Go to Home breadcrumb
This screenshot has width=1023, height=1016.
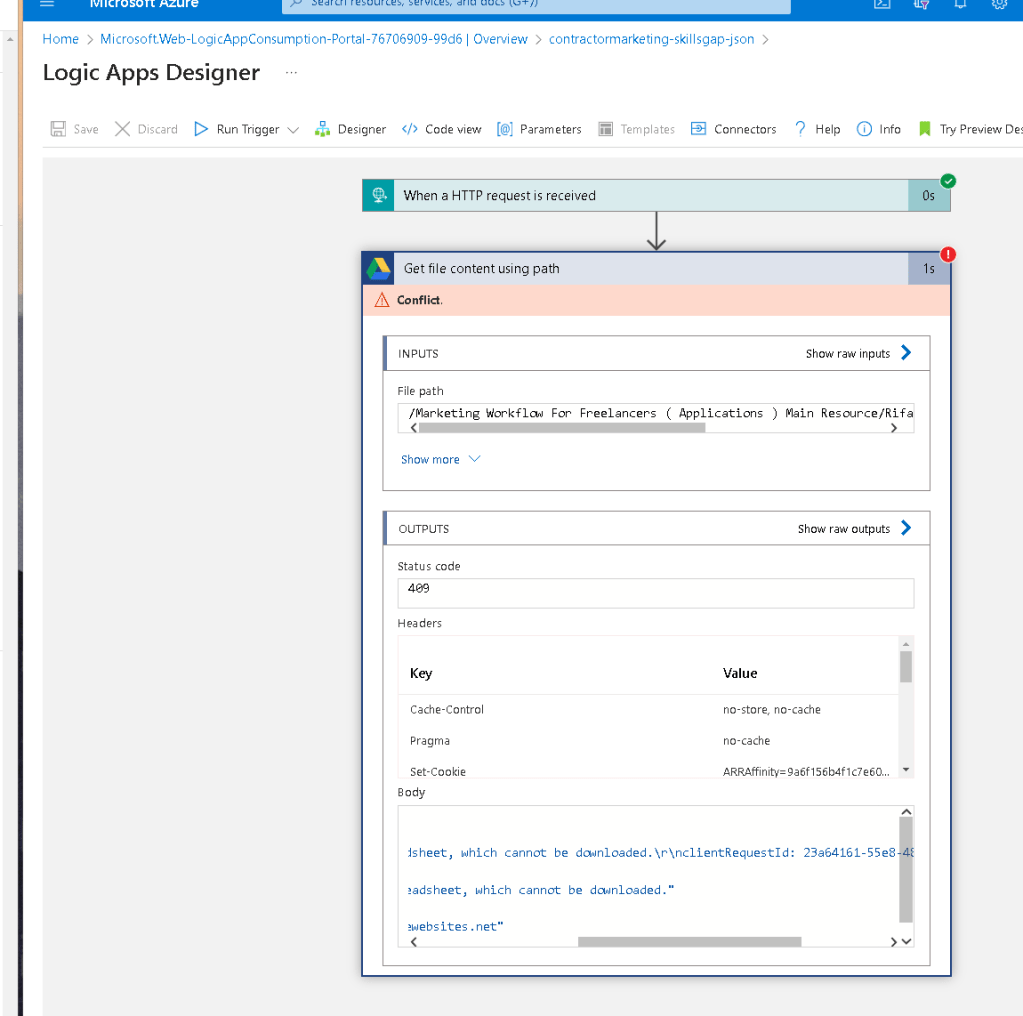coord(60,39)
